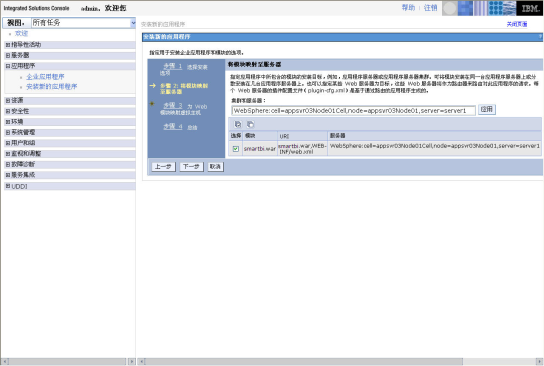Open the 视图 view dropdown
Screen dimensions: 544x366
click(x=83, y=23)
